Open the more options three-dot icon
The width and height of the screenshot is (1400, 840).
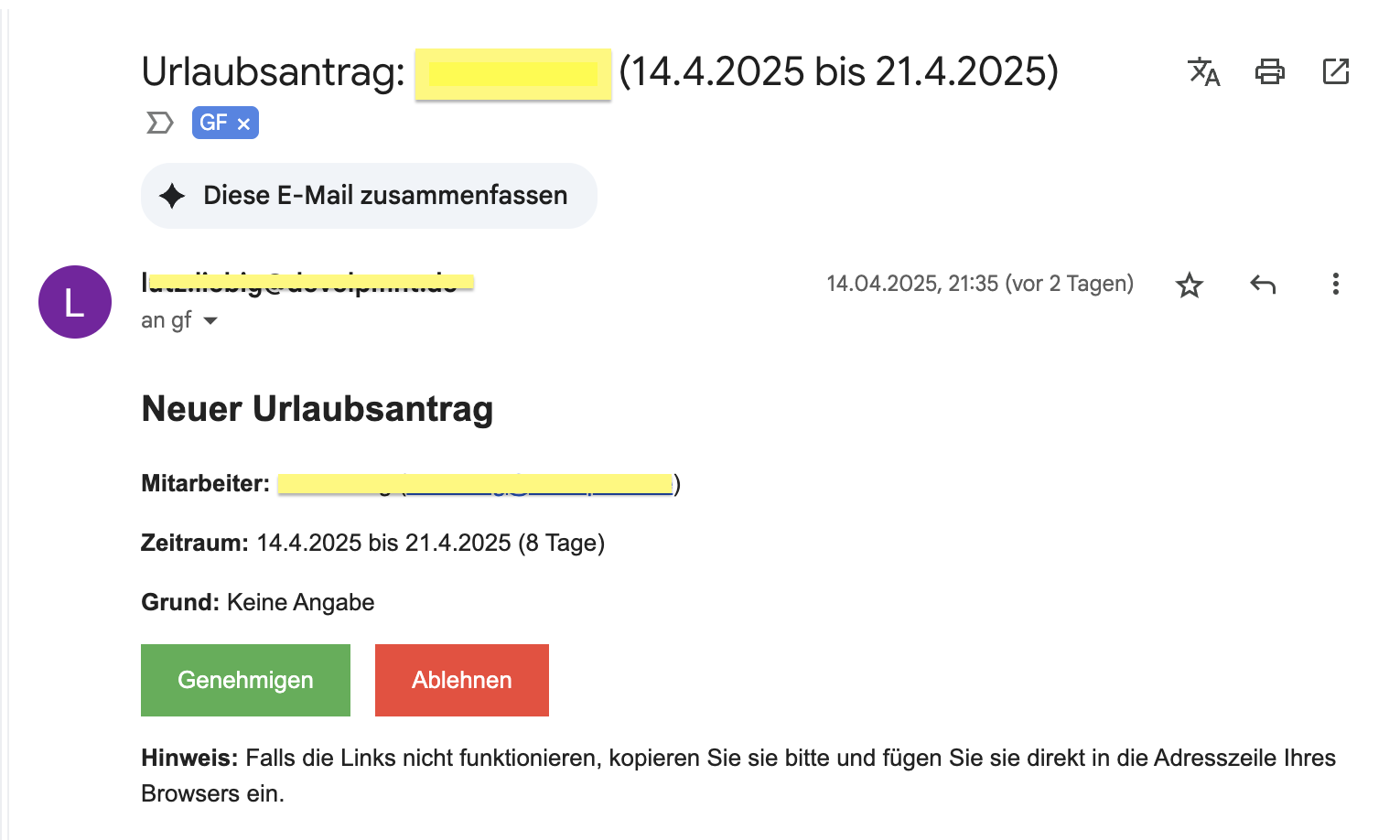[x=1335, y=285]
